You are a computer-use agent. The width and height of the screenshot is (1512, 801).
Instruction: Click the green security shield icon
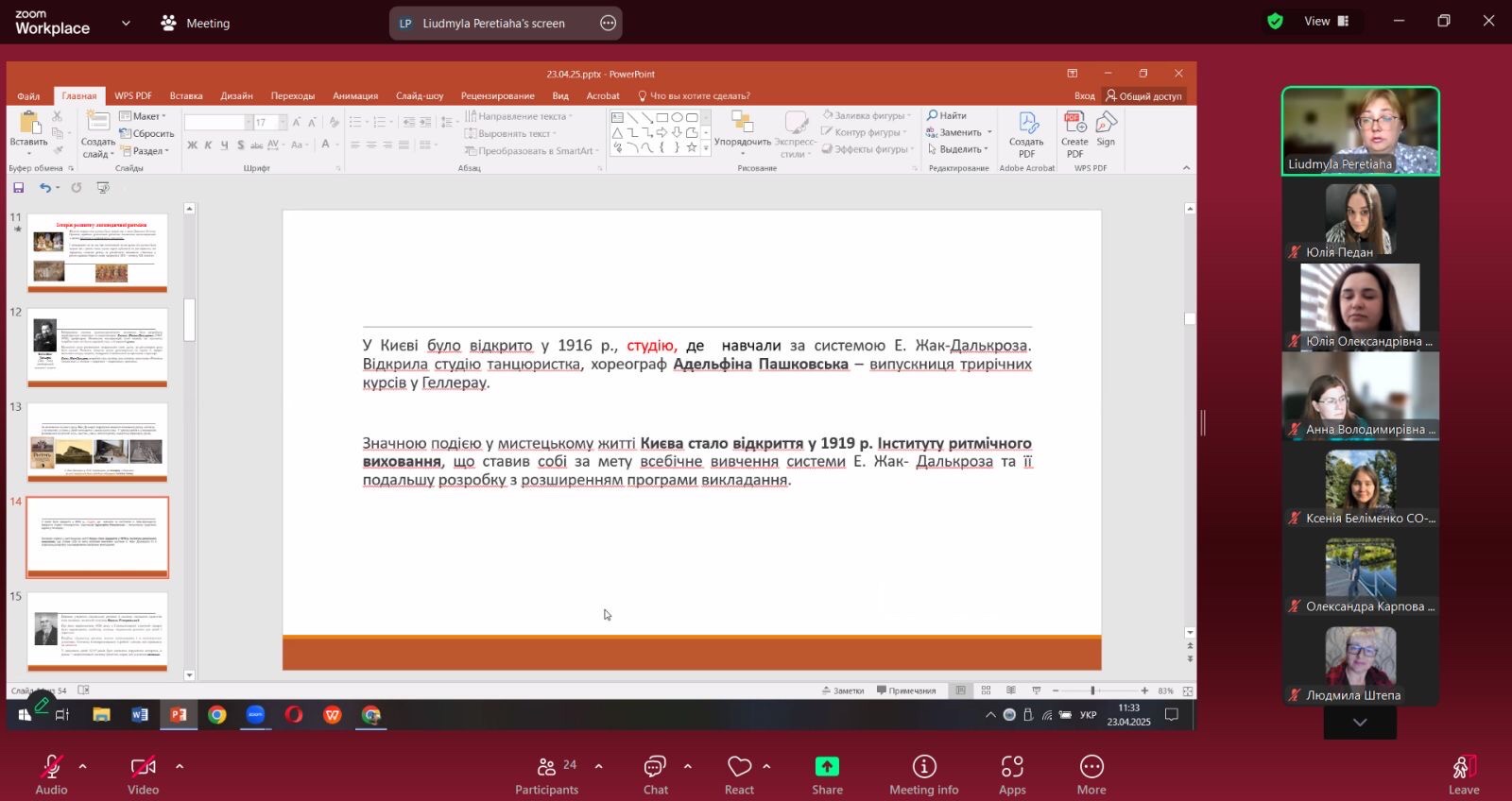[1275, 21]
